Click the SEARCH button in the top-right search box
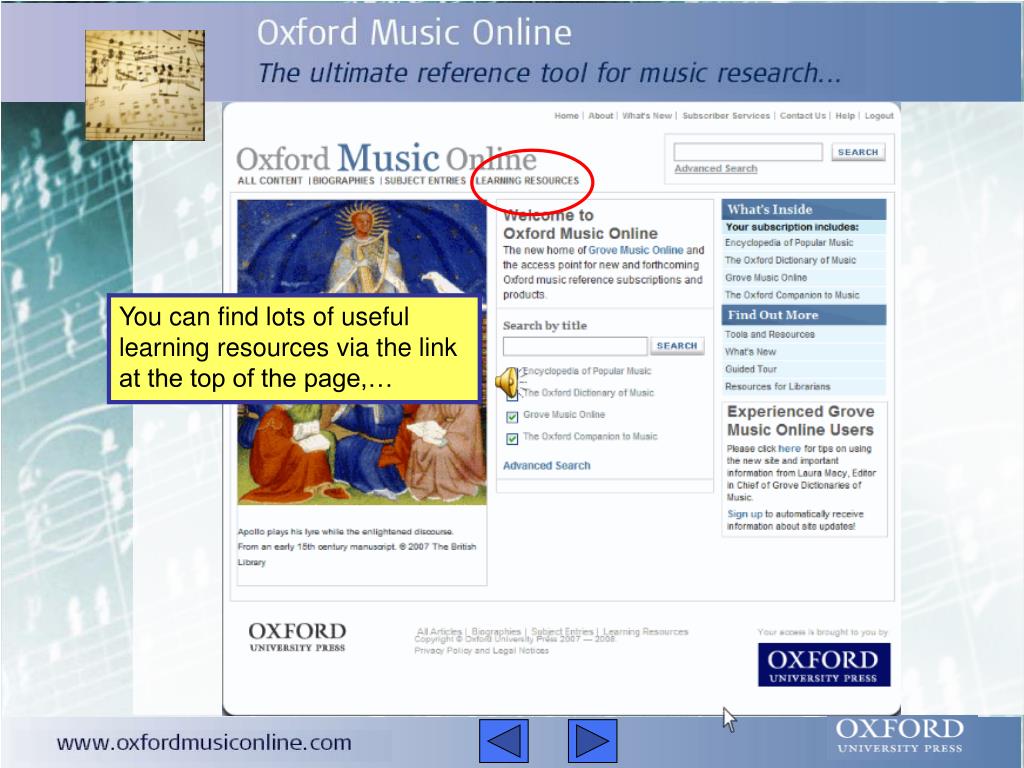 click(x=858, y=152)
